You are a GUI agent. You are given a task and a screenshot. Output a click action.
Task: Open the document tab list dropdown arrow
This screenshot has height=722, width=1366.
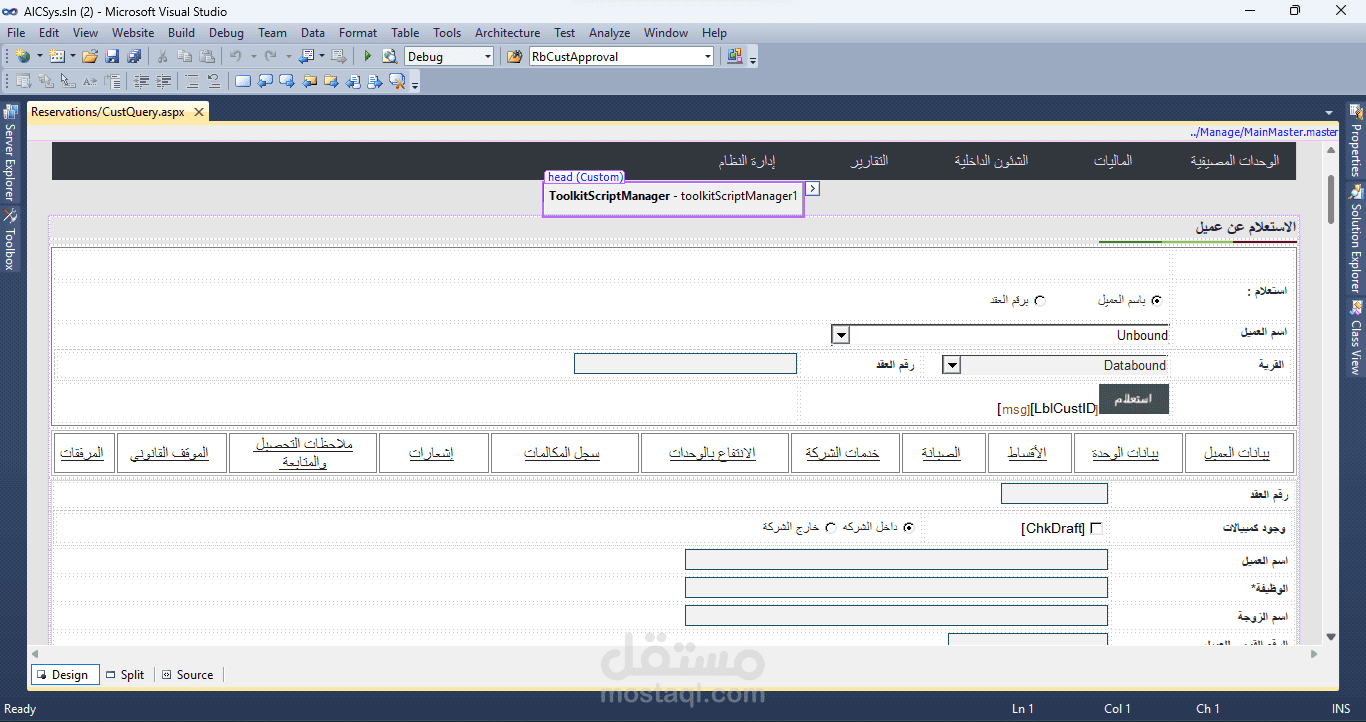(x=1329, y=112)
